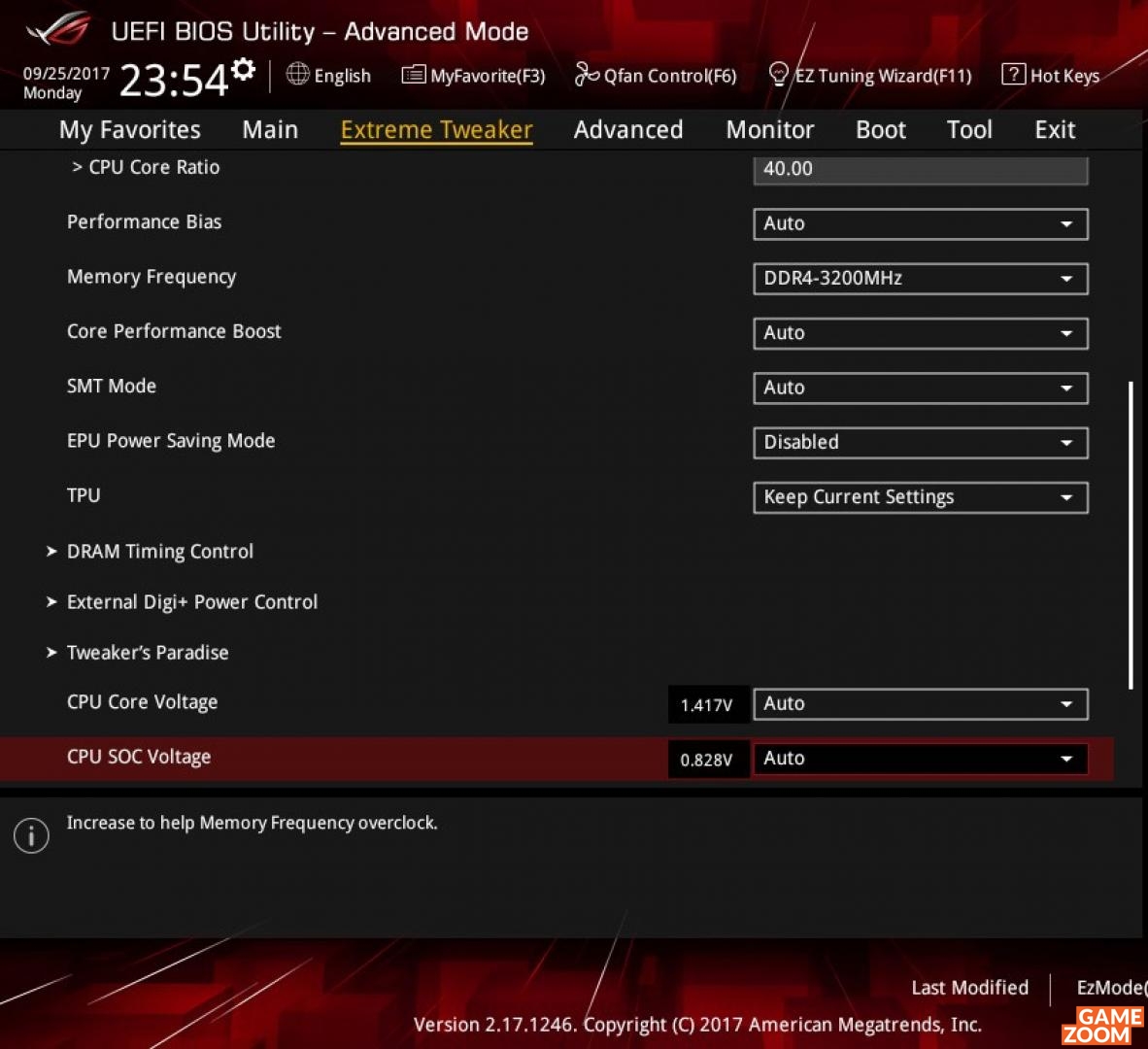Open the Monitor tab
This screenshot has height=1049, width=1148.
(x=769, y=129)
